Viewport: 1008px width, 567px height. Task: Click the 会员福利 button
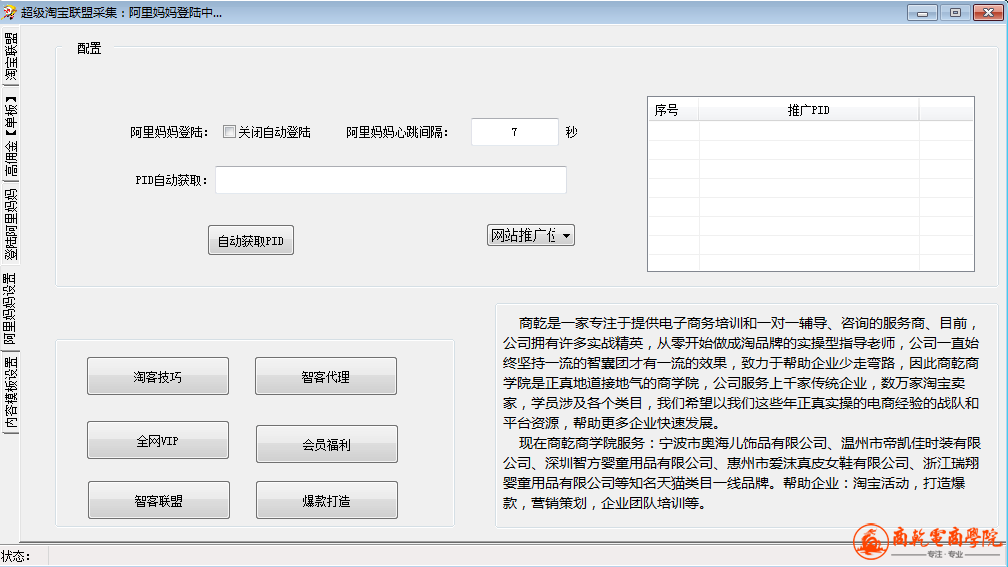pyautogui.click(x=327, y=444)
